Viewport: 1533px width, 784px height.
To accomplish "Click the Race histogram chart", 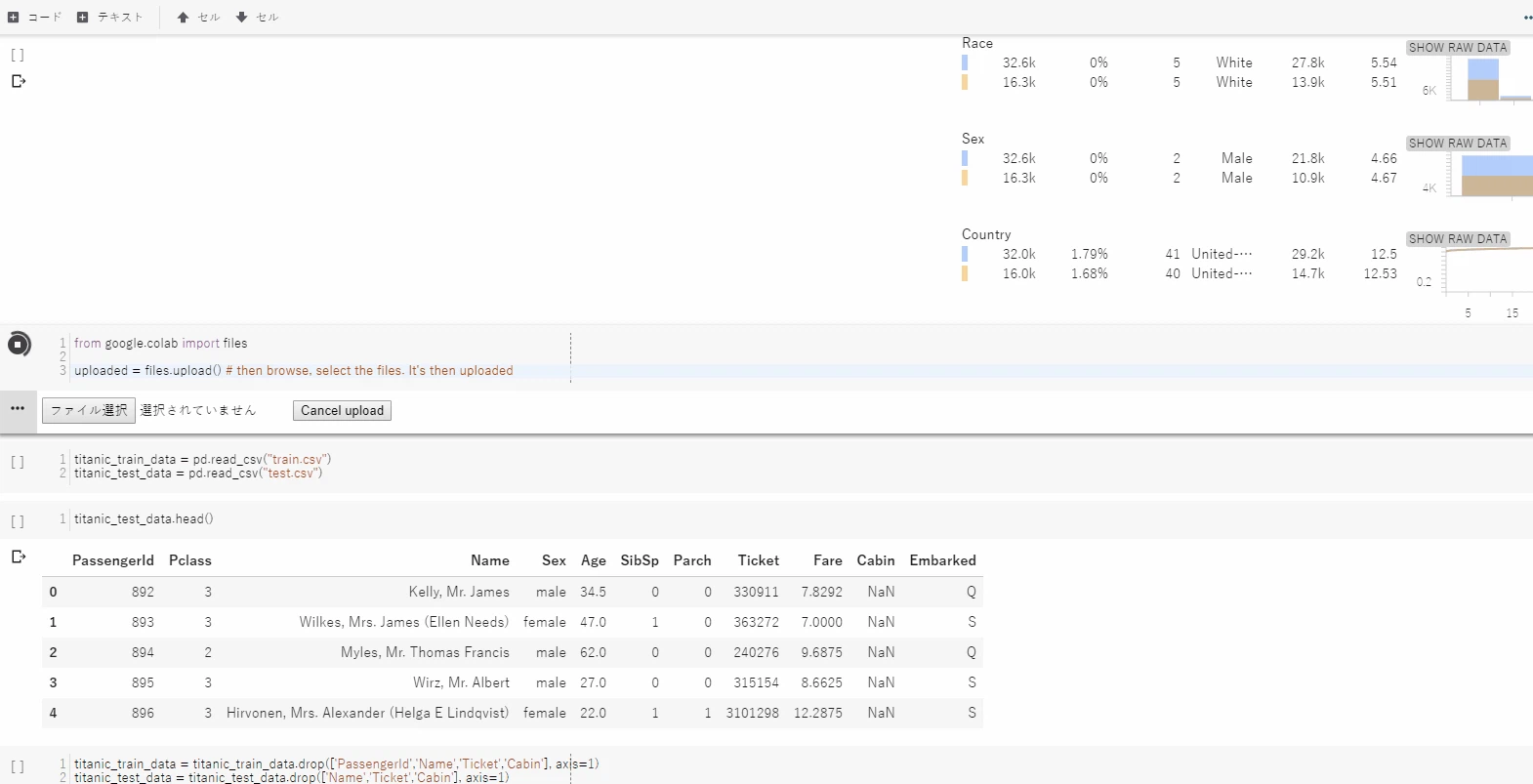I will [x=1488, y=78].
